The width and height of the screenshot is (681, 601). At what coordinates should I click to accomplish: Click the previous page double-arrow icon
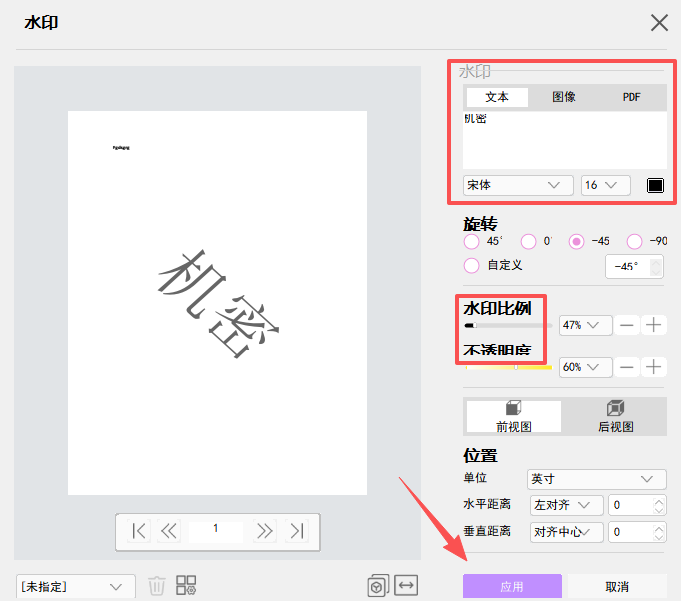tap(169, 531)
